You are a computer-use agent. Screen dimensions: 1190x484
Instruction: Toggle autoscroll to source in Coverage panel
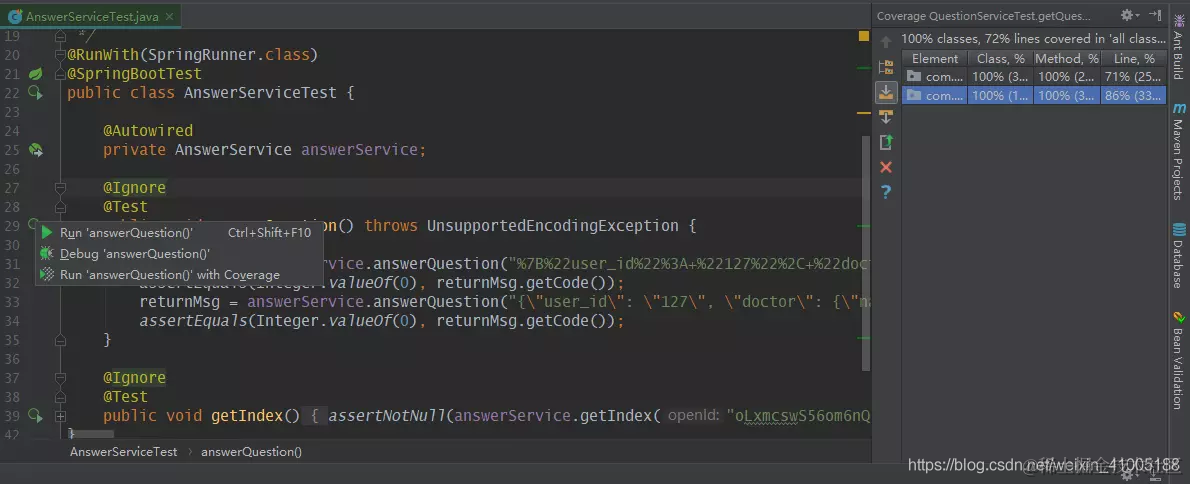tap(886, 92)
